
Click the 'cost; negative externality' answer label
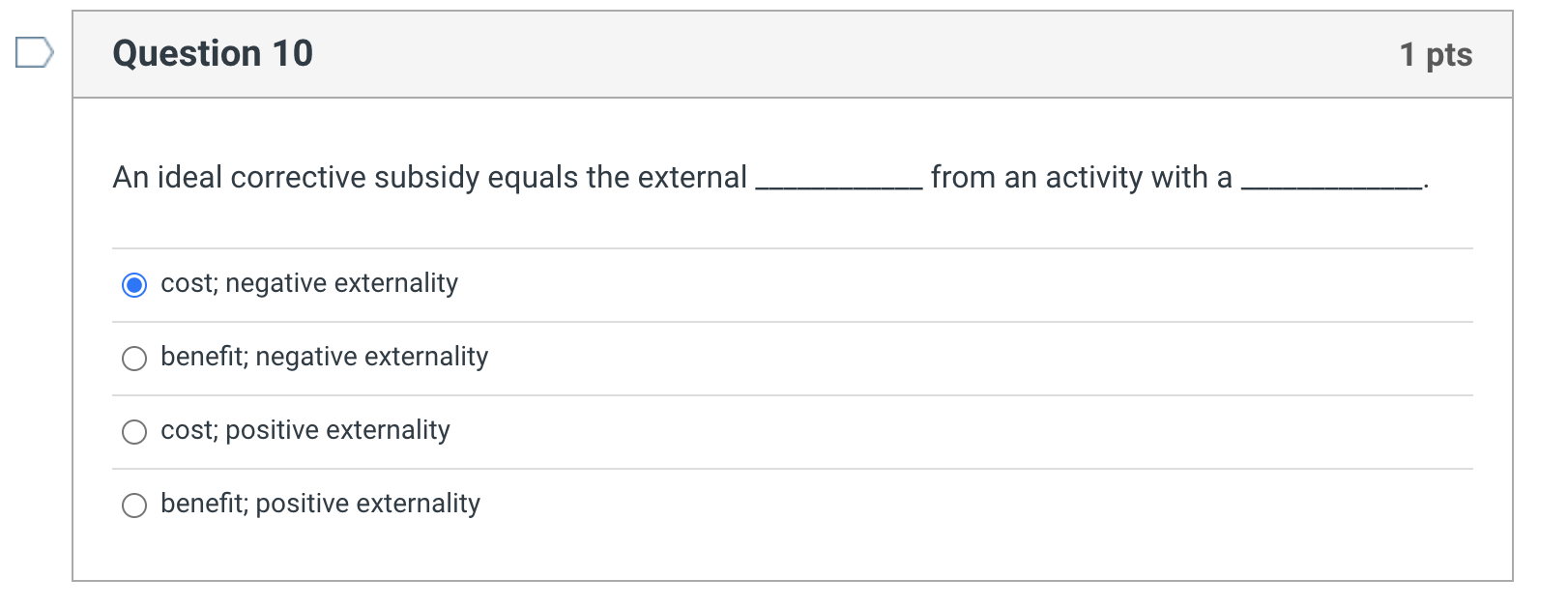tap(307, 283)
